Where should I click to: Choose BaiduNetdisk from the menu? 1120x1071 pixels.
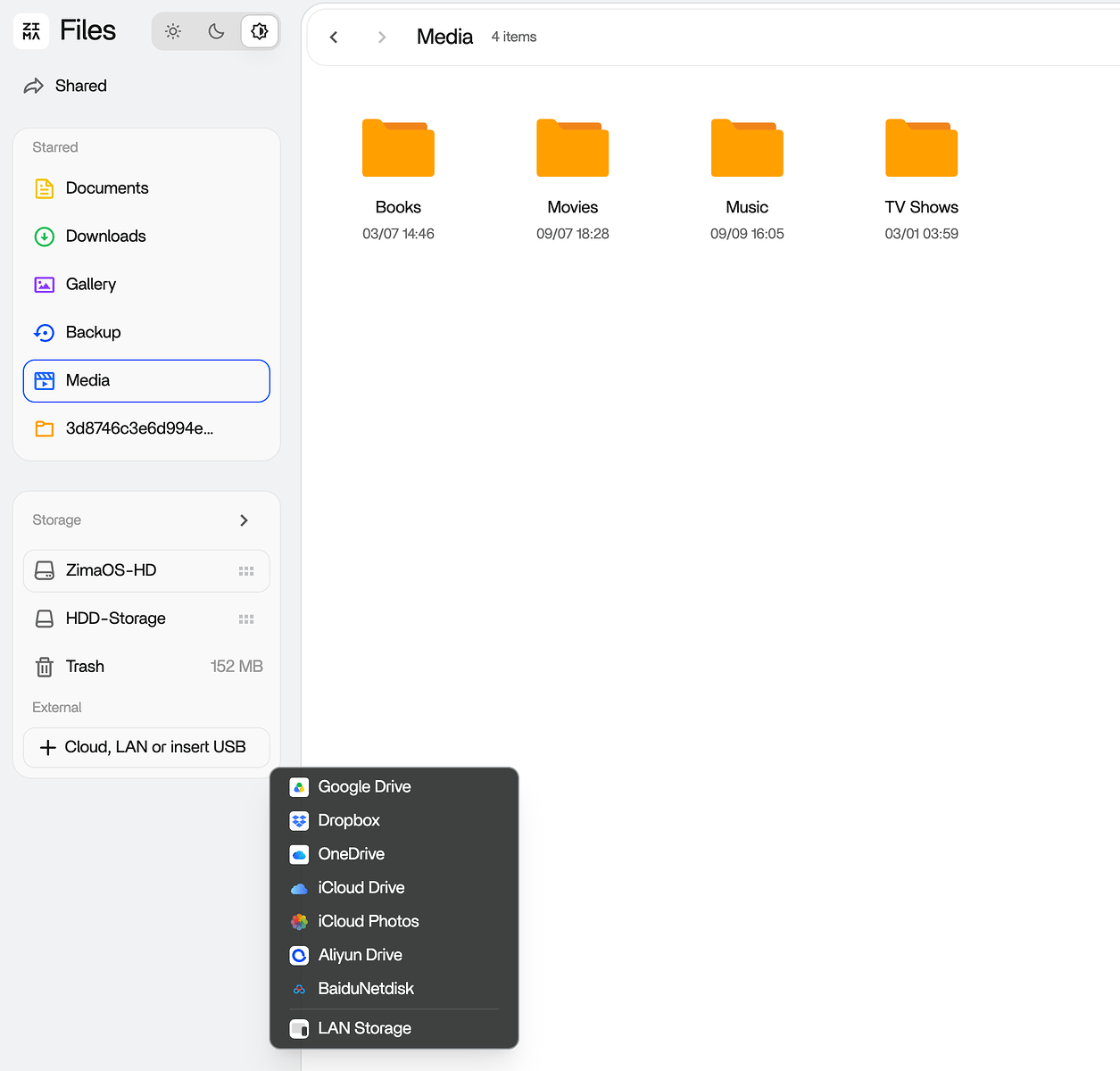point(394,989)
